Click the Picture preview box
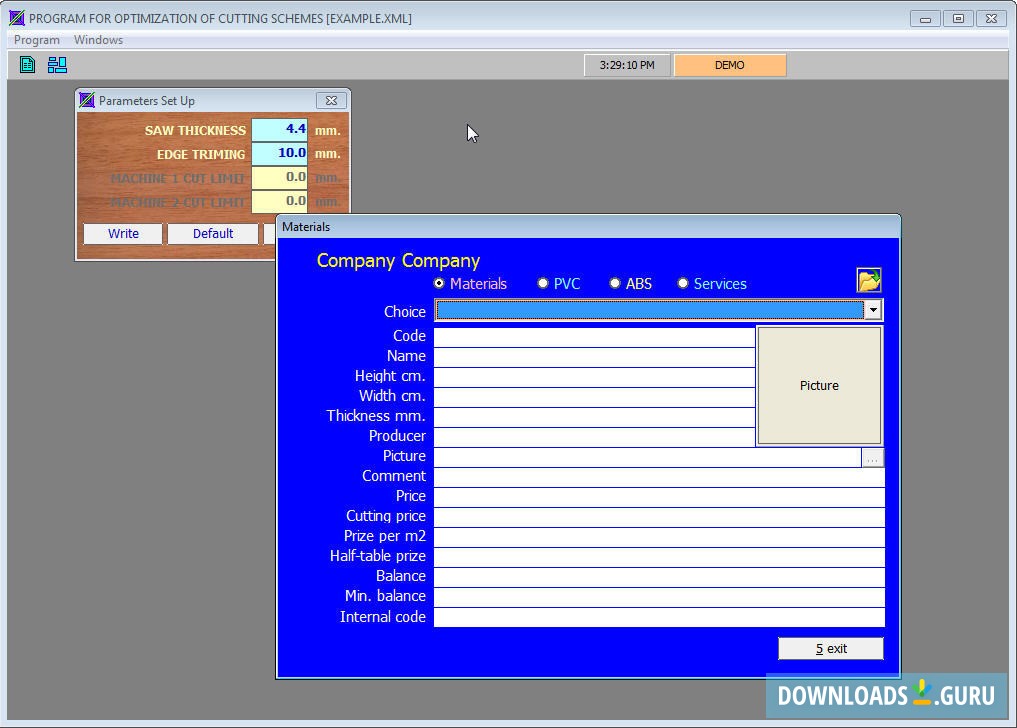 click(819, 385)
